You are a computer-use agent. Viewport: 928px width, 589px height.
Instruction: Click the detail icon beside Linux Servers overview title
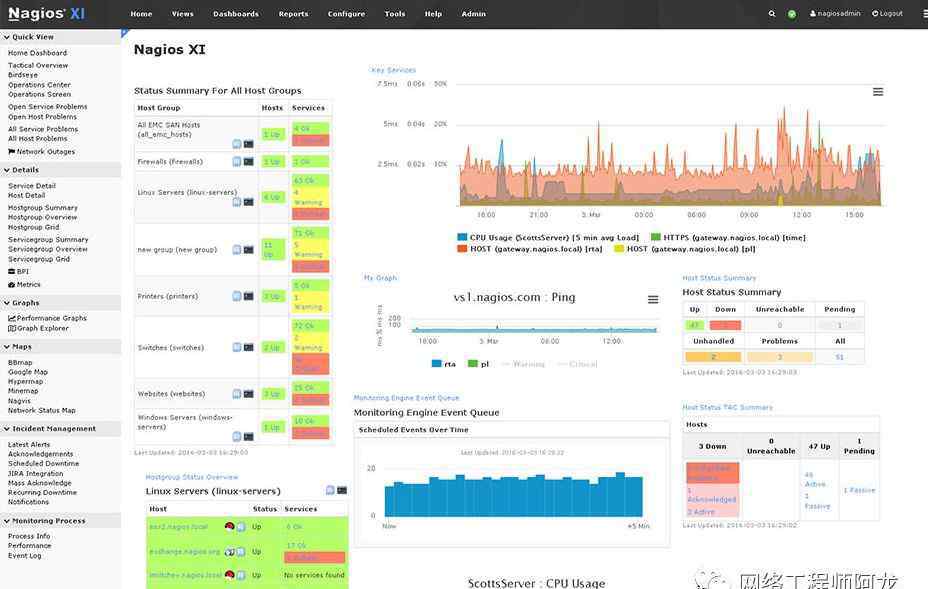(x=330, y=490)
